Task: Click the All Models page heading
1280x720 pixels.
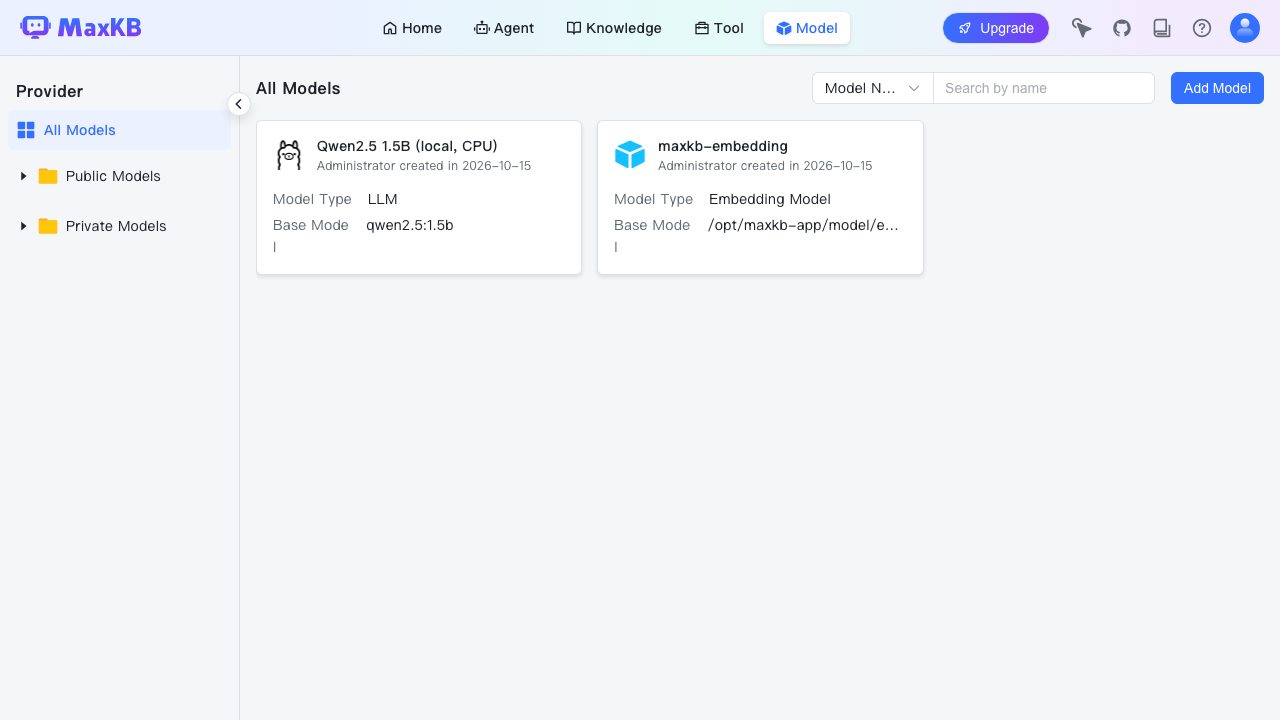Action: coord(298,88)
